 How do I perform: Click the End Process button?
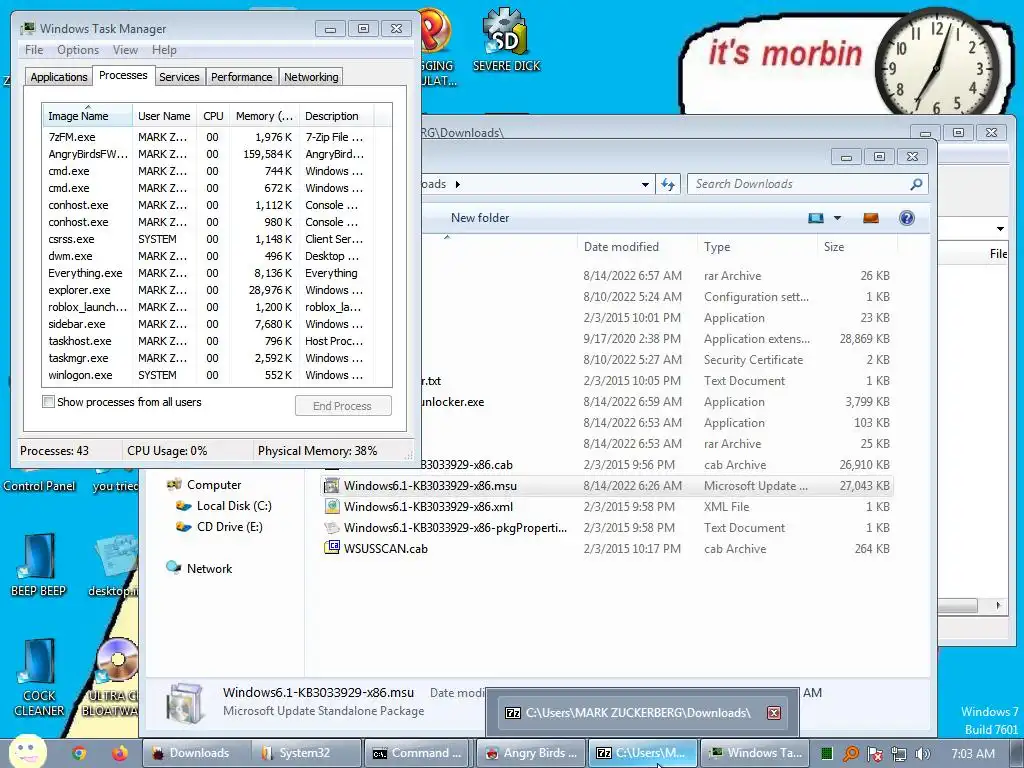343,406
